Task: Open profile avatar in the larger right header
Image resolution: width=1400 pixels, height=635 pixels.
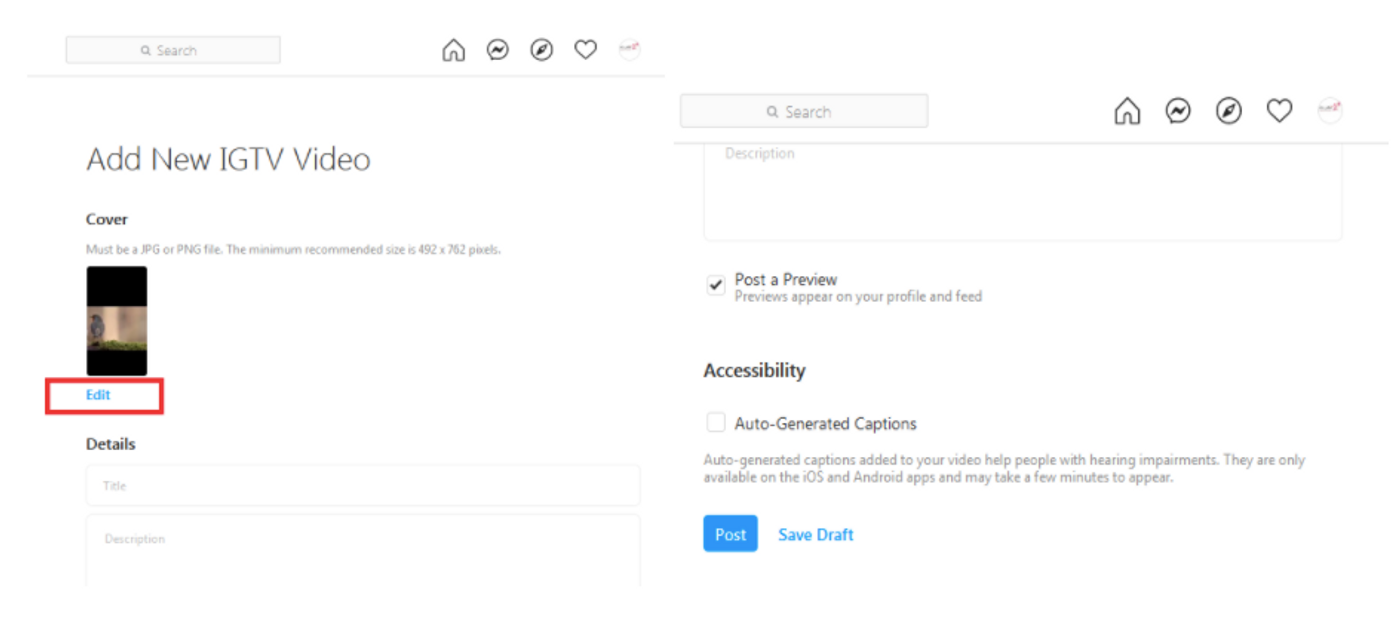Action: pyautogui.click(x=1329, y=111)
